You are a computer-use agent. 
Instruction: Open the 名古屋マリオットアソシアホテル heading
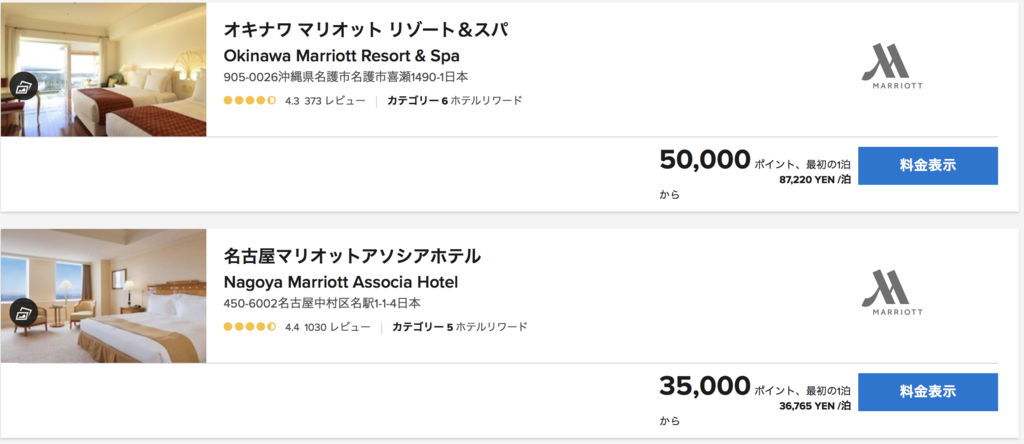click(x=352, y=256)
